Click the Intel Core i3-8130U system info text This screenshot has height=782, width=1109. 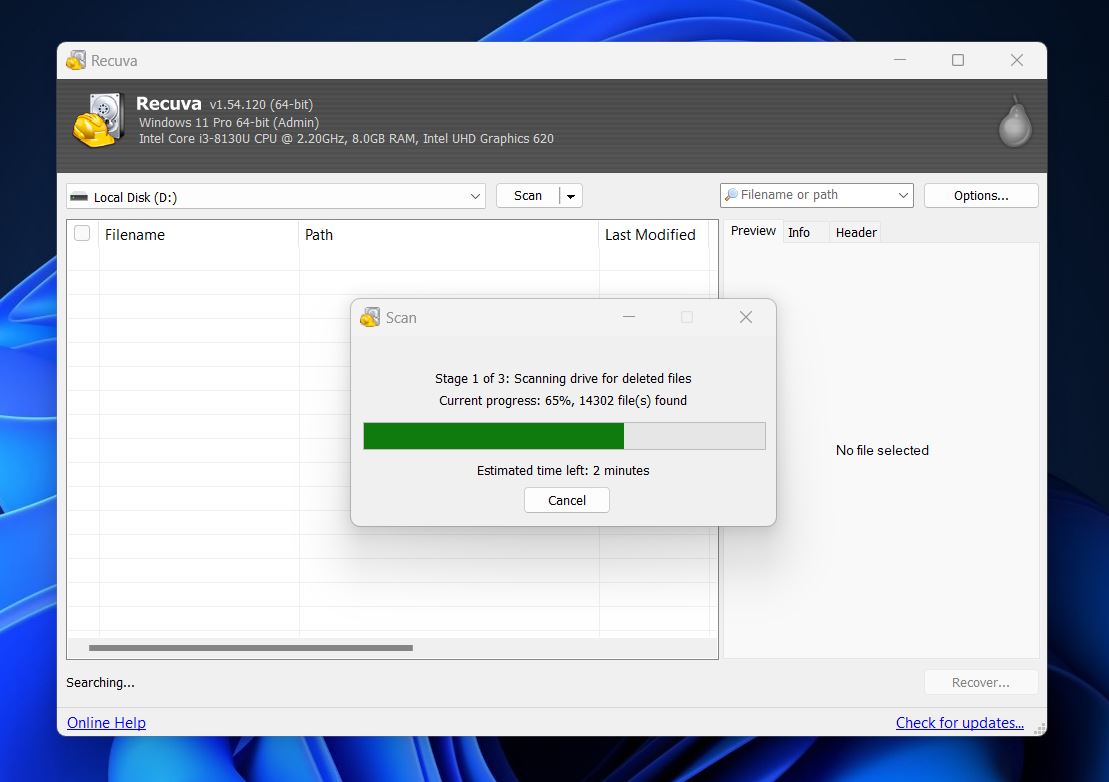(346, 139)
